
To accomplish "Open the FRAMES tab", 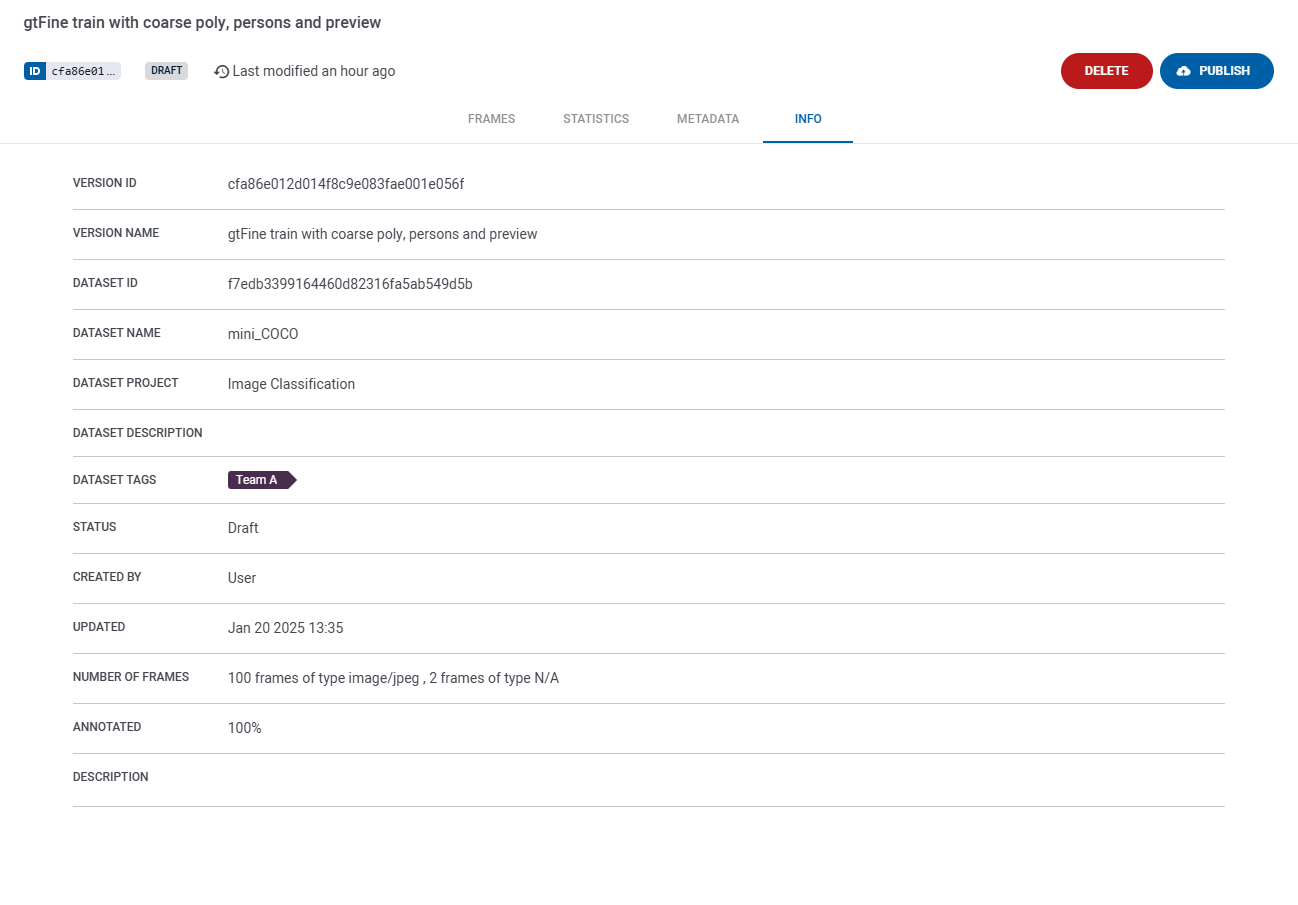I will 491,118.
